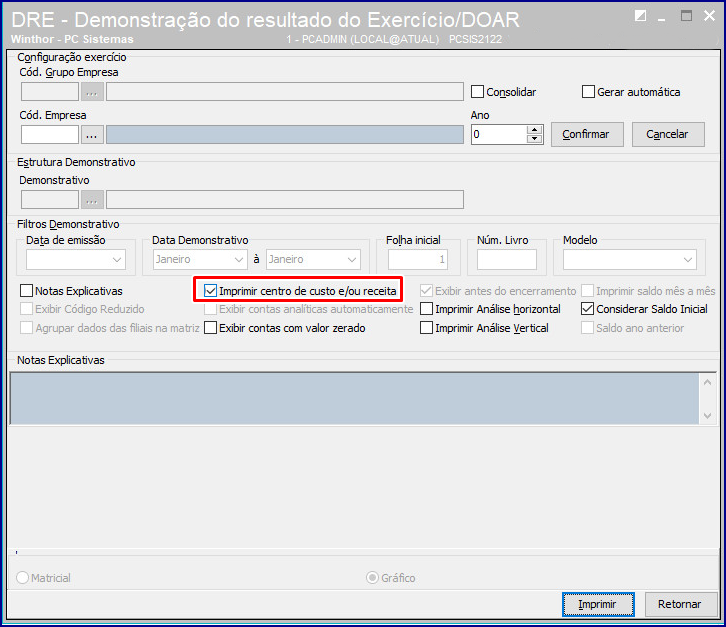The image size is (726, 627).
Task: Open the Cód. Empresa lookup button
Action: click(x=92, y=135)
